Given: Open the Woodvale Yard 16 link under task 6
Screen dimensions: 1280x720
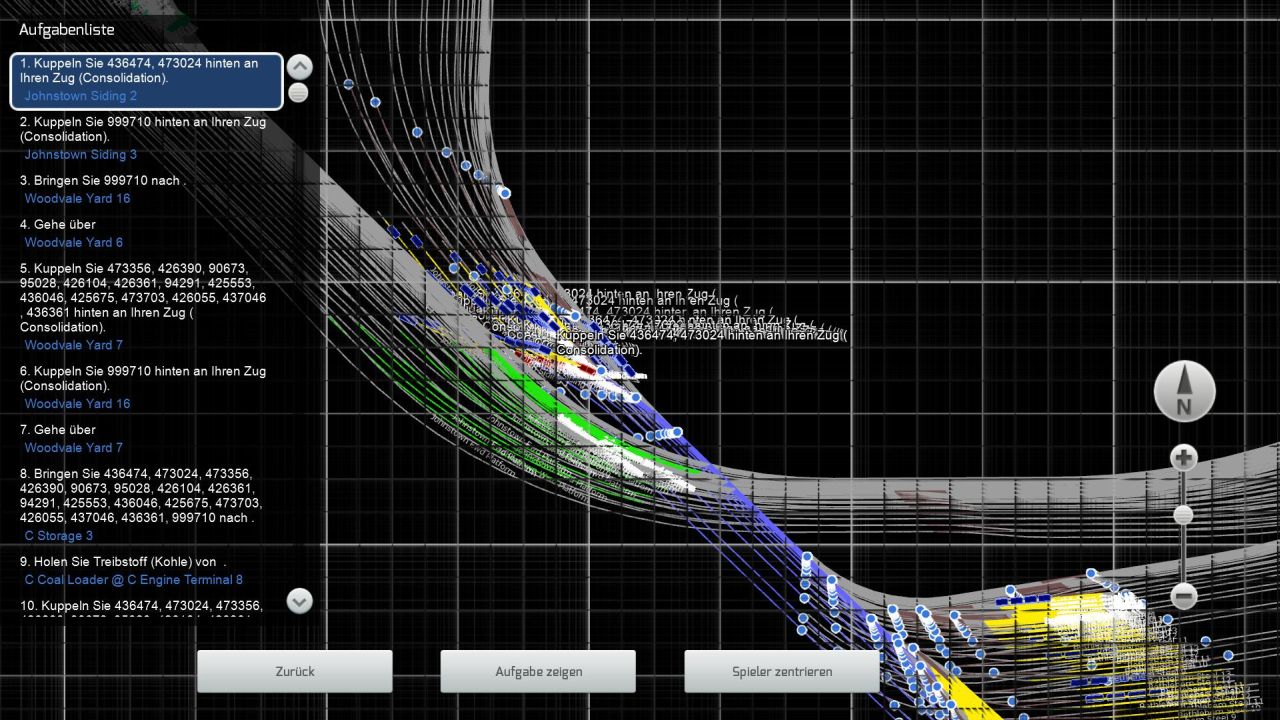Looking at the screenshot, I should pos(77,404).
